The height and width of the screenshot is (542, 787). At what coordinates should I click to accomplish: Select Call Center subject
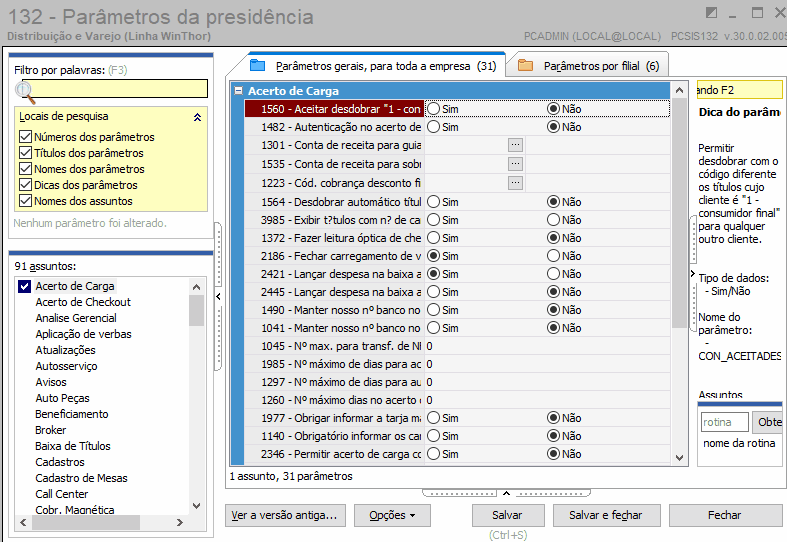pos(62,494)
